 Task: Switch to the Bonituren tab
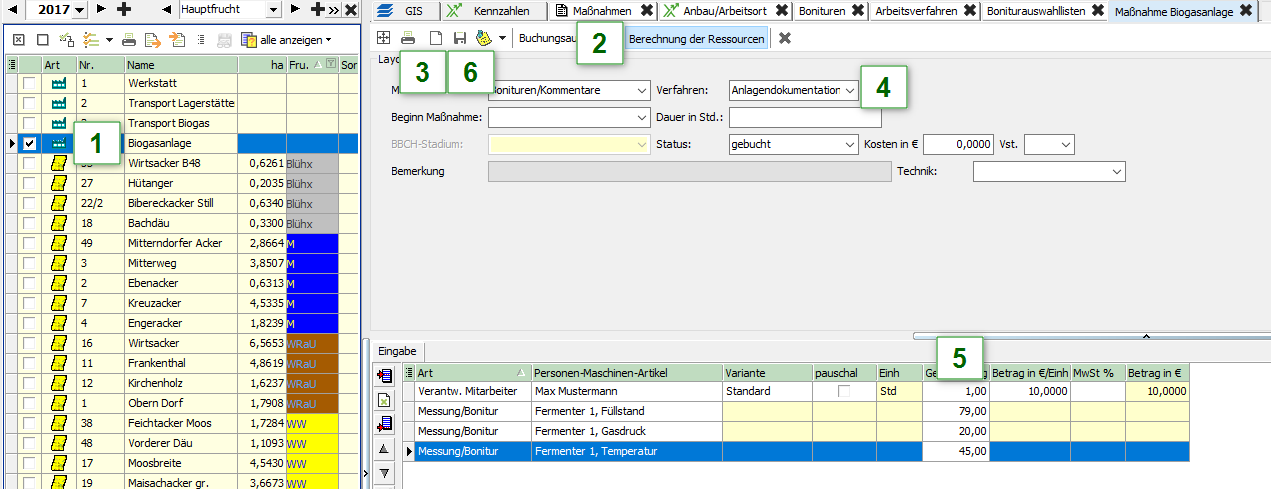(x=822, y=11)
